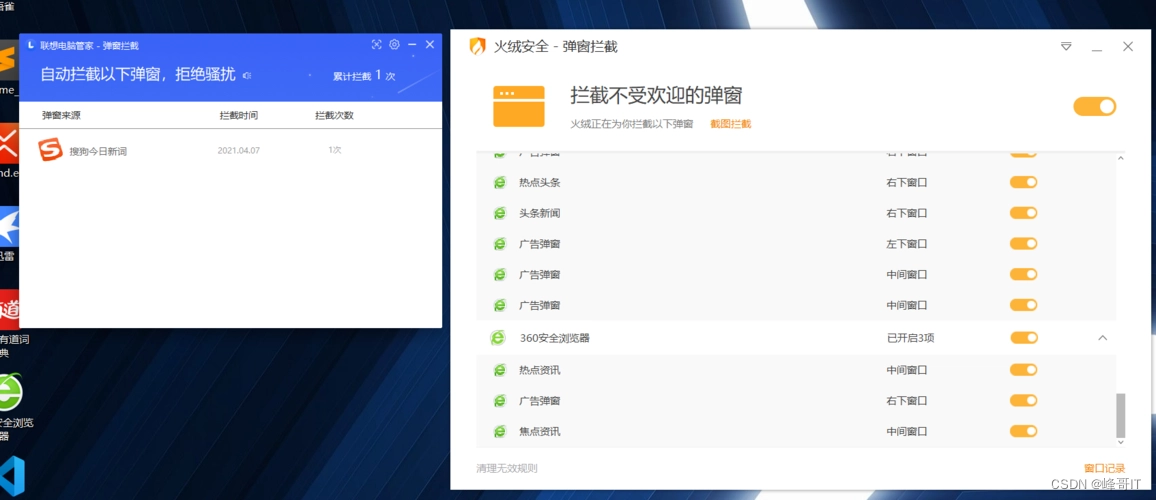Click 累计拦截 1 次 counter
Screen dimensions: 1156x500
point(364,75)
